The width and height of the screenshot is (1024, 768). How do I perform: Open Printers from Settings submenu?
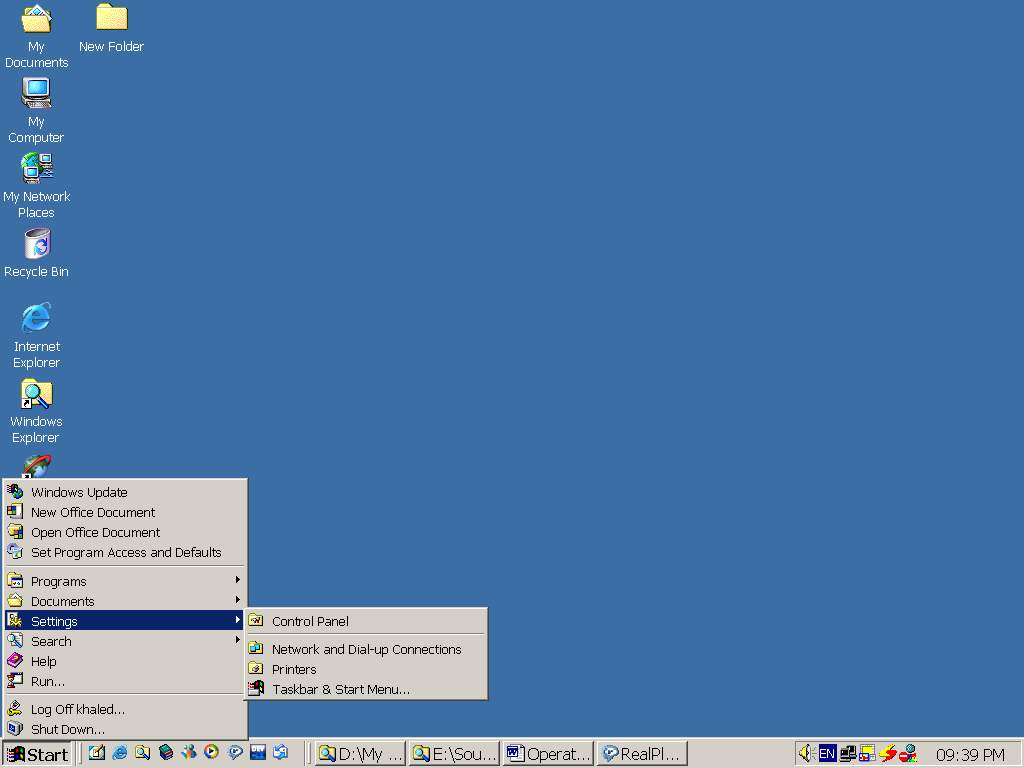366,669
